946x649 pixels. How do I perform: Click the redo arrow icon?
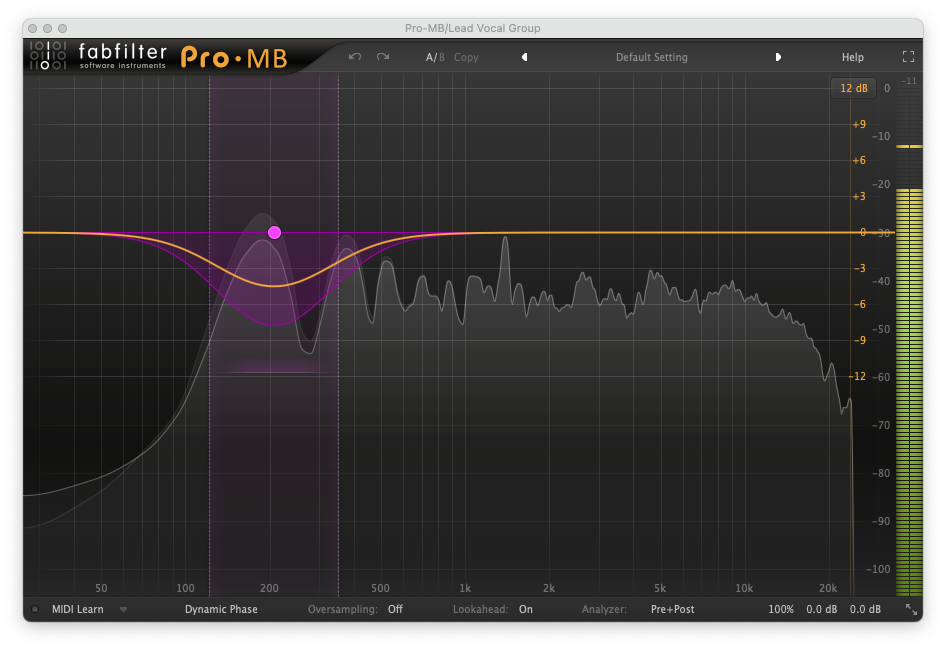(x=383, y=57)
